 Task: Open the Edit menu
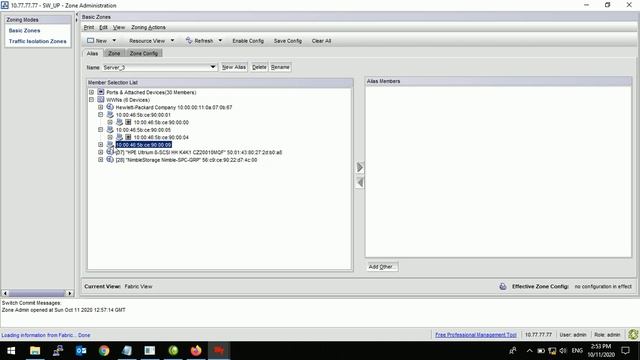tap(103, 27)
